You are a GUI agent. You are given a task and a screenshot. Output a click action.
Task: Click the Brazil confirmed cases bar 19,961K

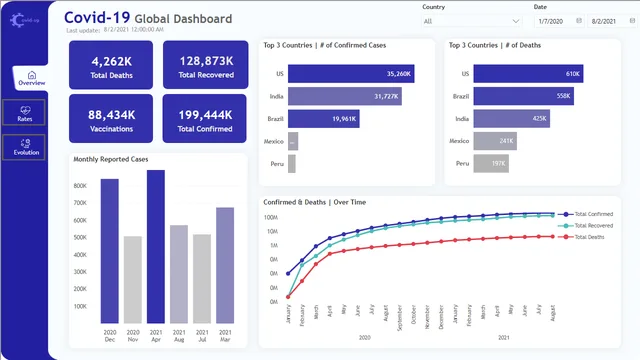pos(324,119)
